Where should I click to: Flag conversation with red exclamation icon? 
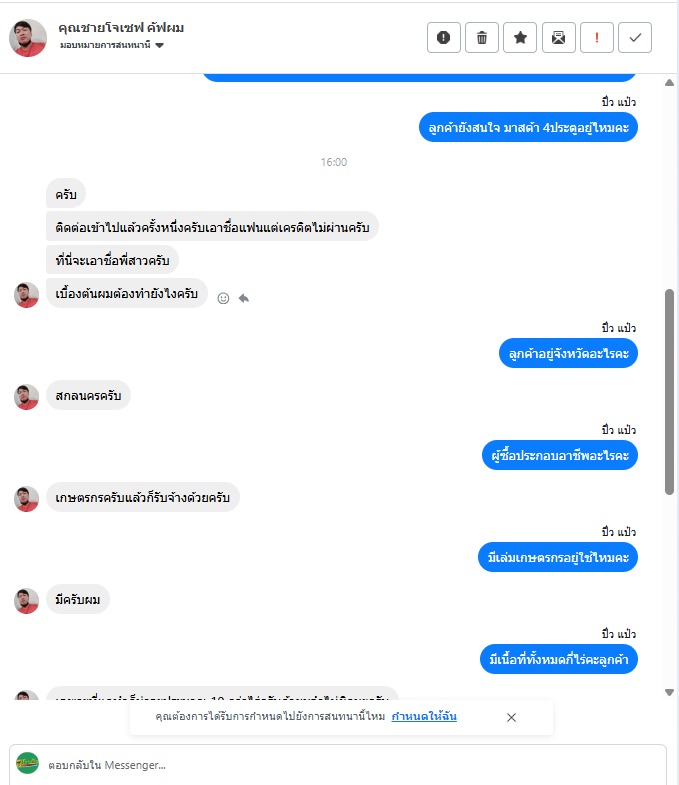pyautogui.click(x=597, y=38)
